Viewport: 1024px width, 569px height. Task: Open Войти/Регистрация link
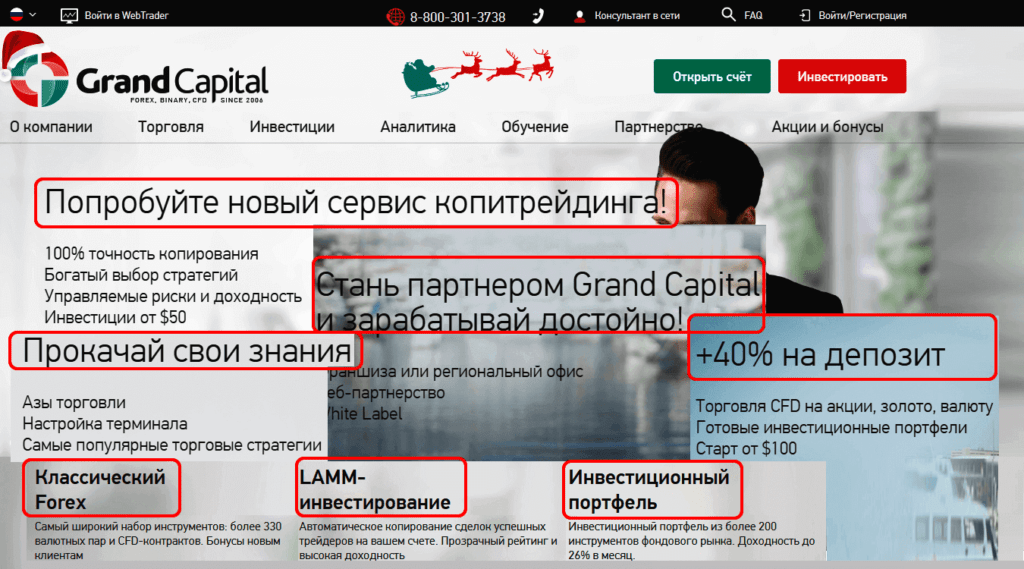[862, 15]
